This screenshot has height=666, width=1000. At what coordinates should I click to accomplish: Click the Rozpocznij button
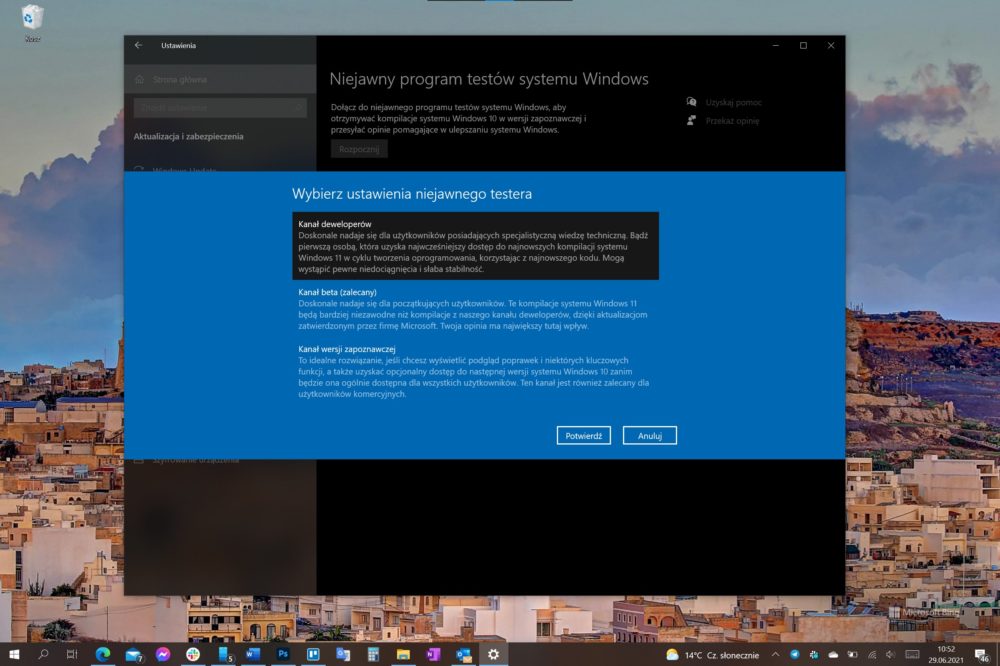coord(359,149)
